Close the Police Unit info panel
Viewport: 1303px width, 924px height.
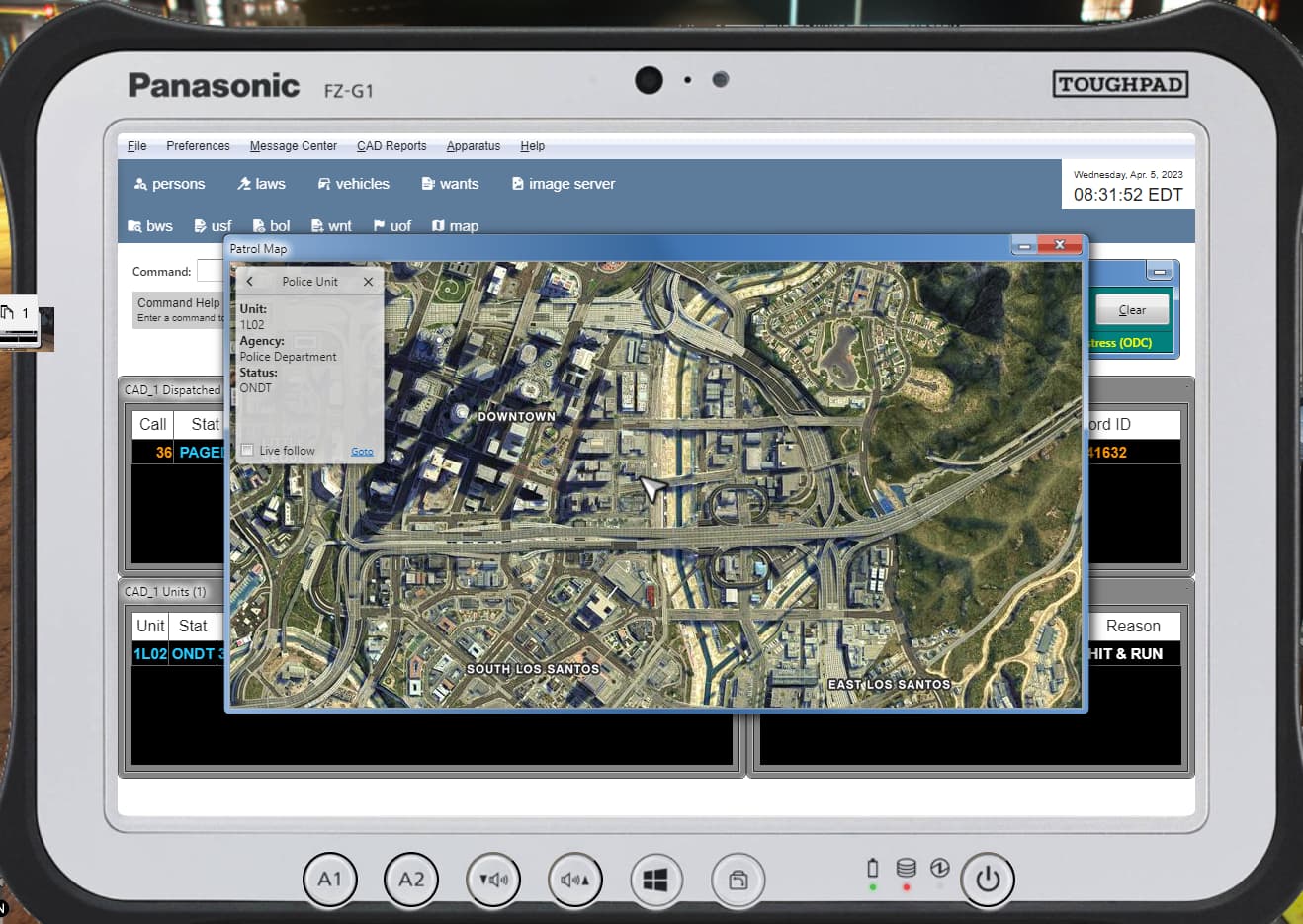(x=368, y=282)
